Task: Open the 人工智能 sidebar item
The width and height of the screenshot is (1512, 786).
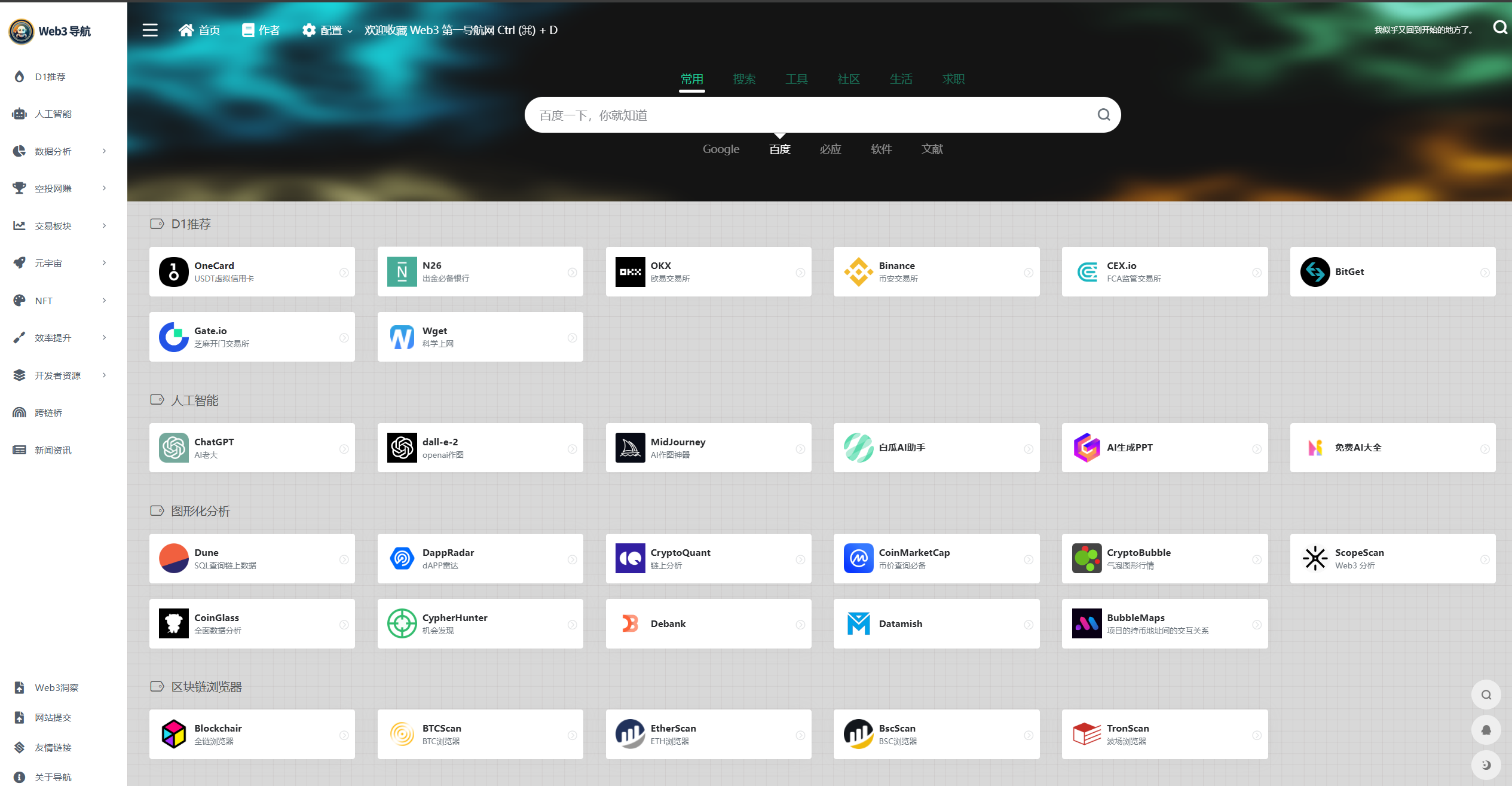Action: (53, 114)
